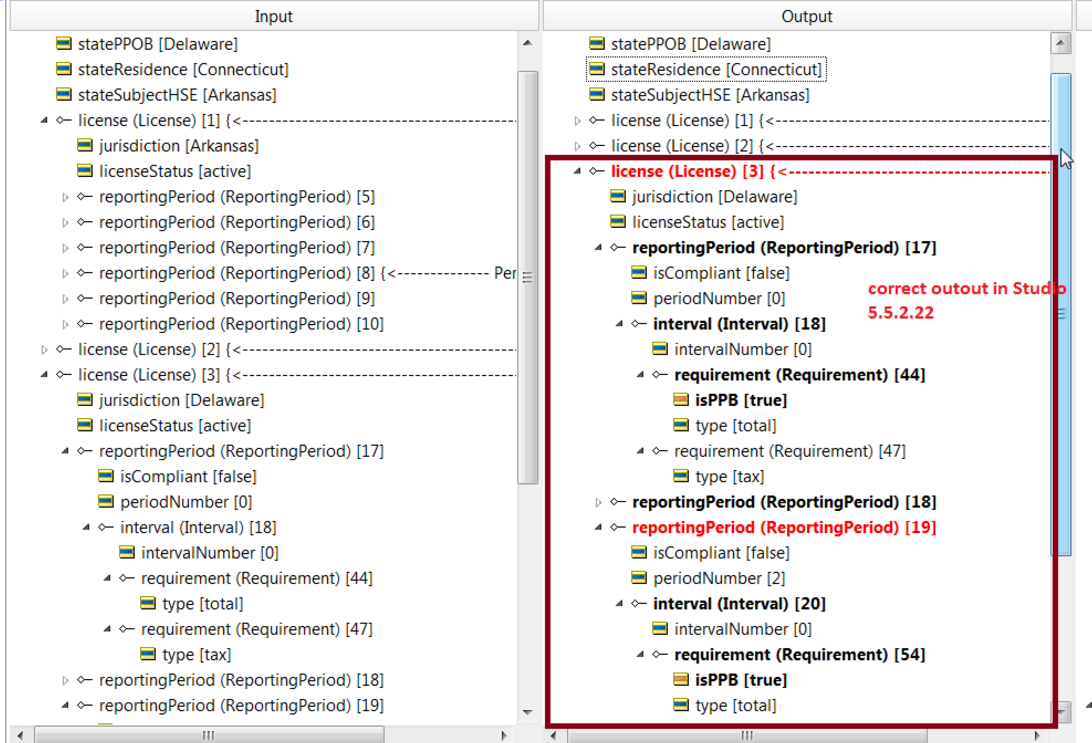The width and height of the screenshot is (1092, 743).
Task: Click the jurisdiction [Arkansas] attribute icon in Input
Action: coord(84,146)
